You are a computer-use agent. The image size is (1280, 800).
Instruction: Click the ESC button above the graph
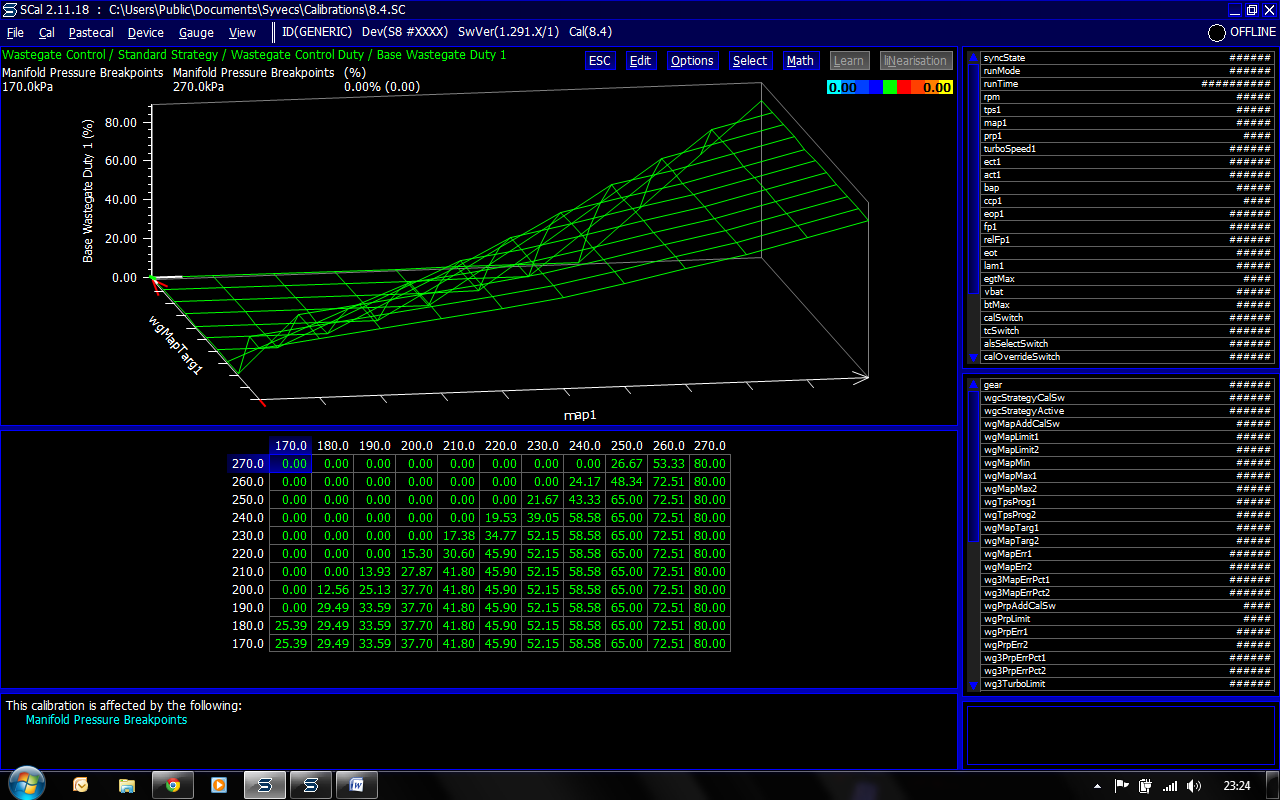599,61
